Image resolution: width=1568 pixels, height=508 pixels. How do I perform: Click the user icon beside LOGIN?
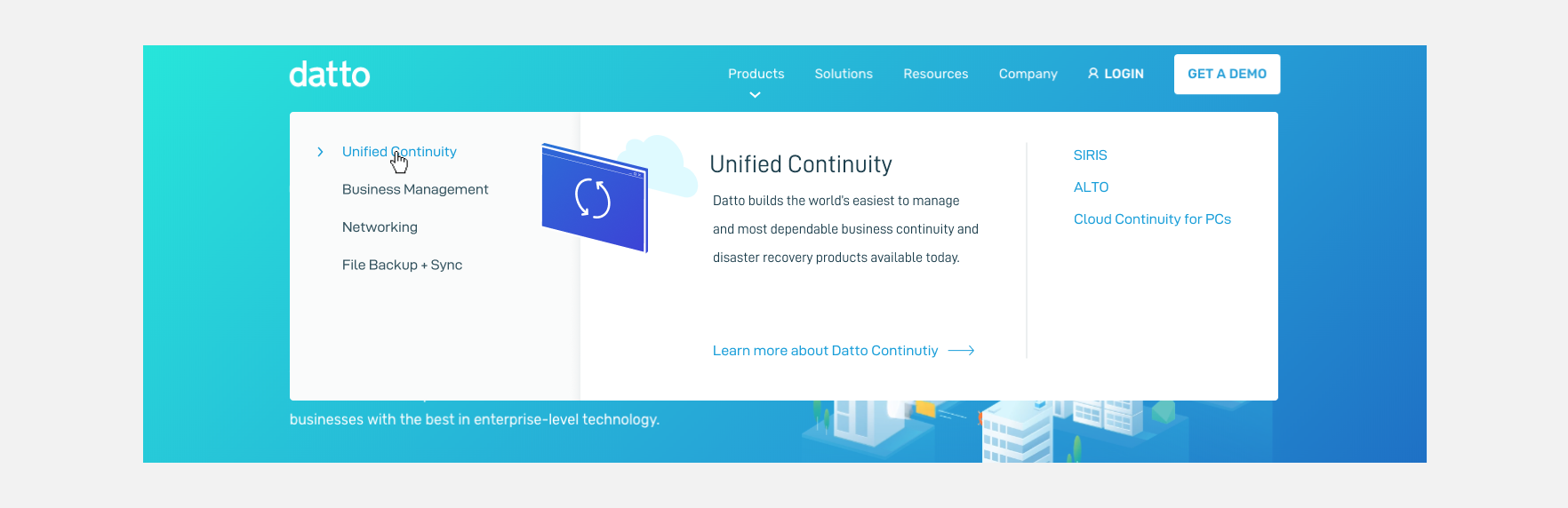tap(1093, 74)
